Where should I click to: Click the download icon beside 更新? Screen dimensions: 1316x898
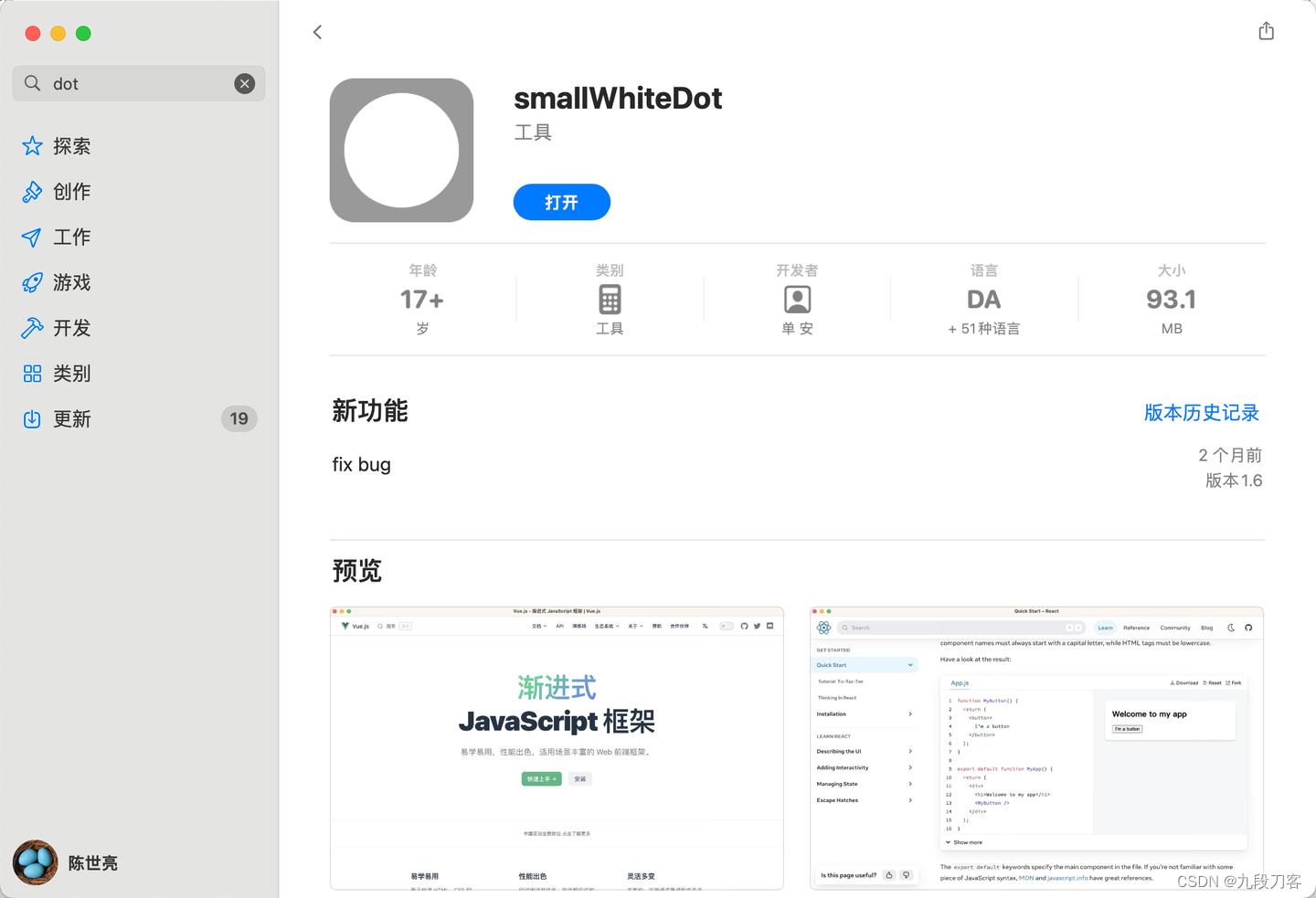coord(32,418)
